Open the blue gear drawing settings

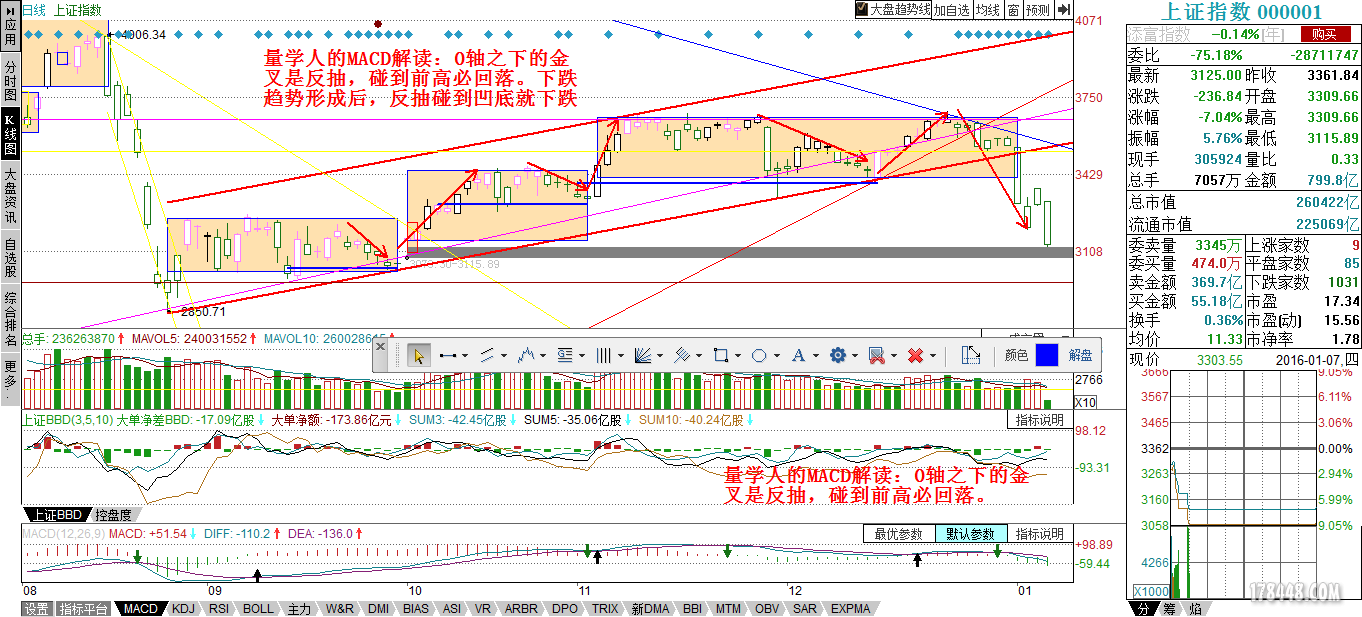point(838,355)
